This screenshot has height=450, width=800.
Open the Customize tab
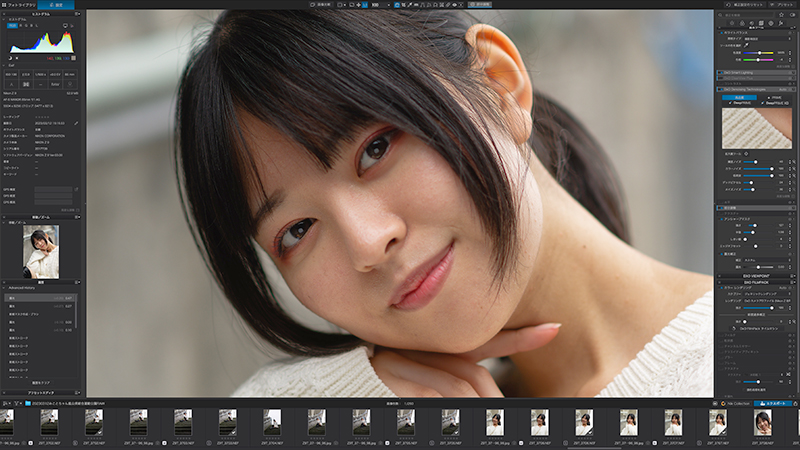pos(56,4)
